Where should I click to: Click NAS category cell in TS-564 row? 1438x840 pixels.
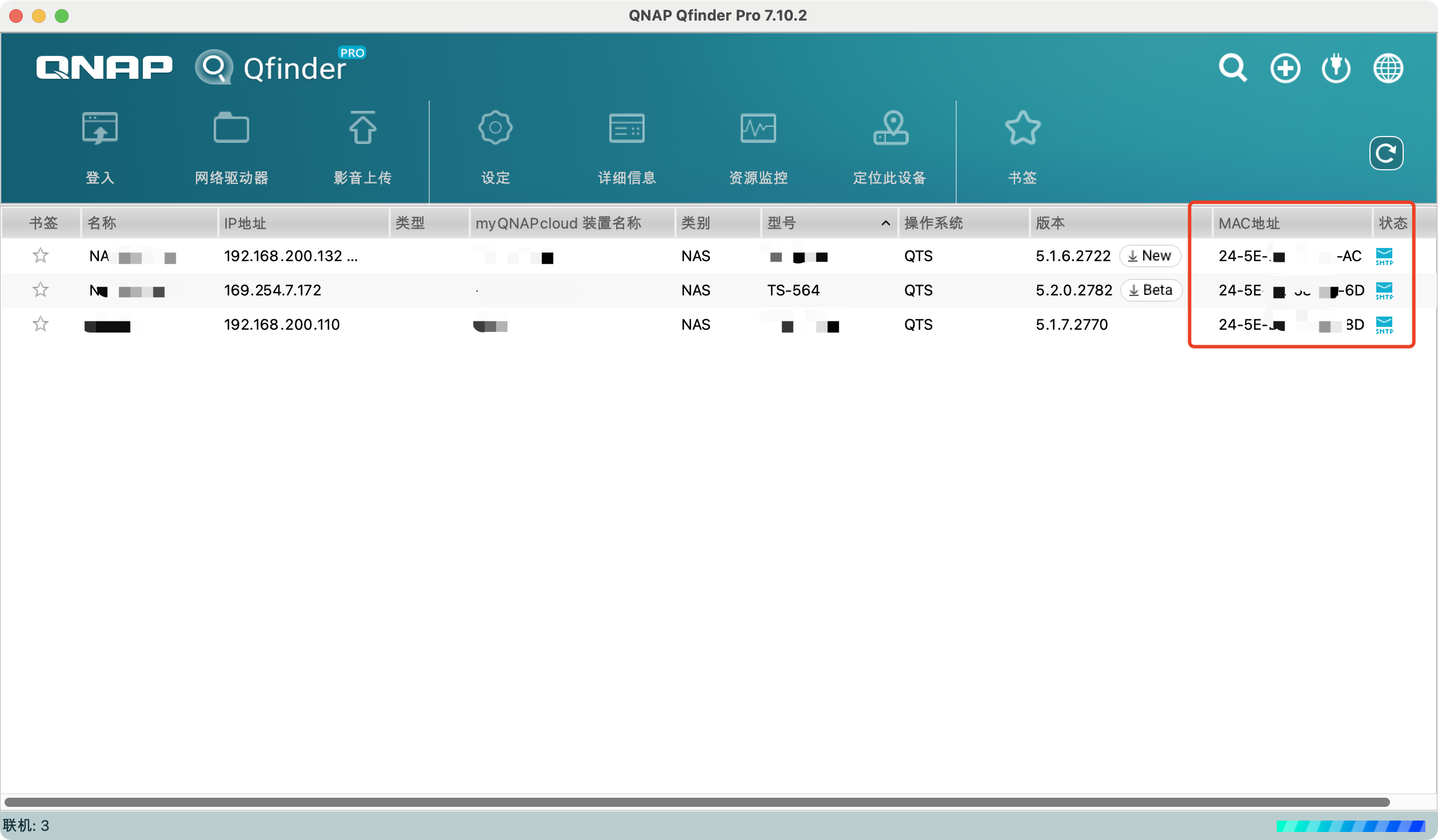coord(696,290)
